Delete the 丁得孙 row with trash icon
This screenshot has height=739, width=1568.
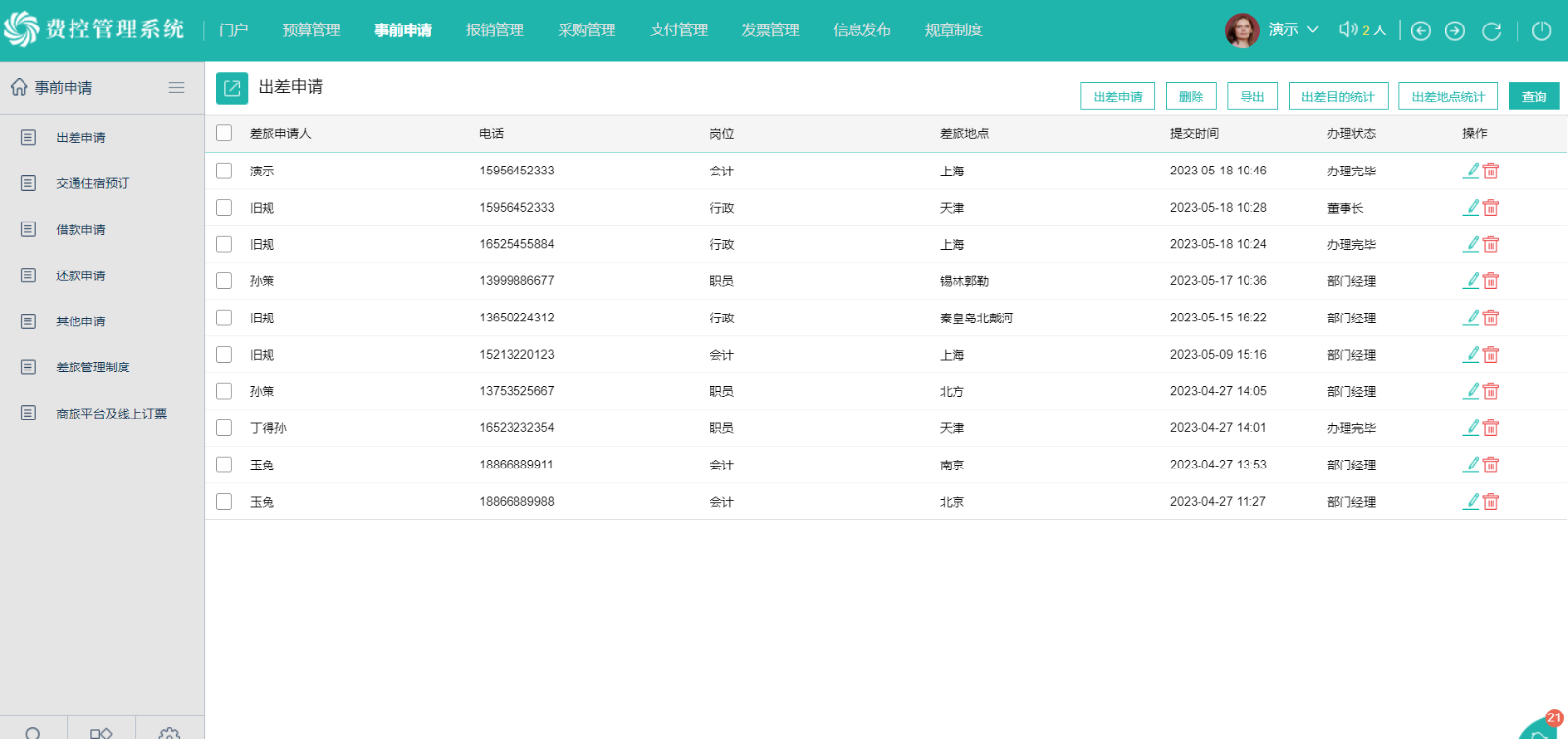(x=1491, y=427)
